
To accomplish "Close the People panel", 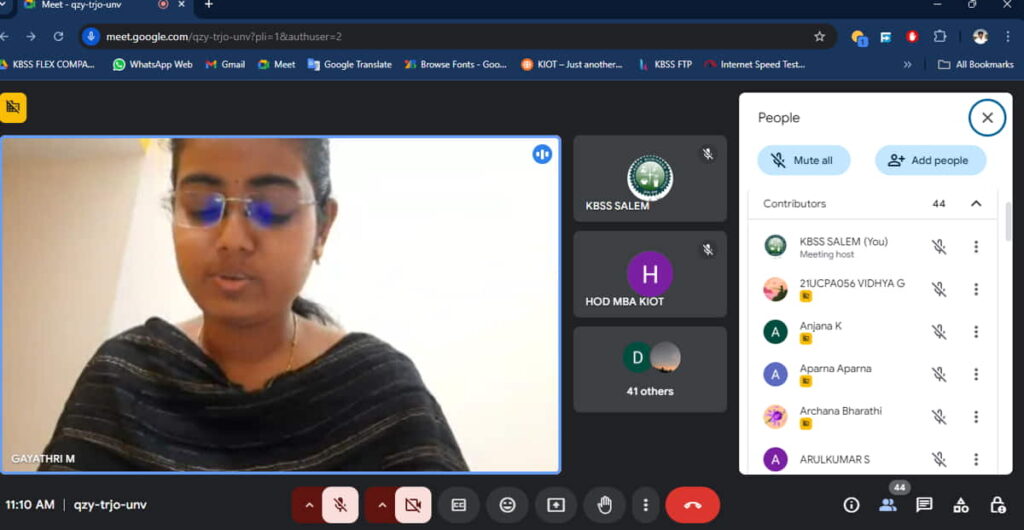I will coord(987,117).
